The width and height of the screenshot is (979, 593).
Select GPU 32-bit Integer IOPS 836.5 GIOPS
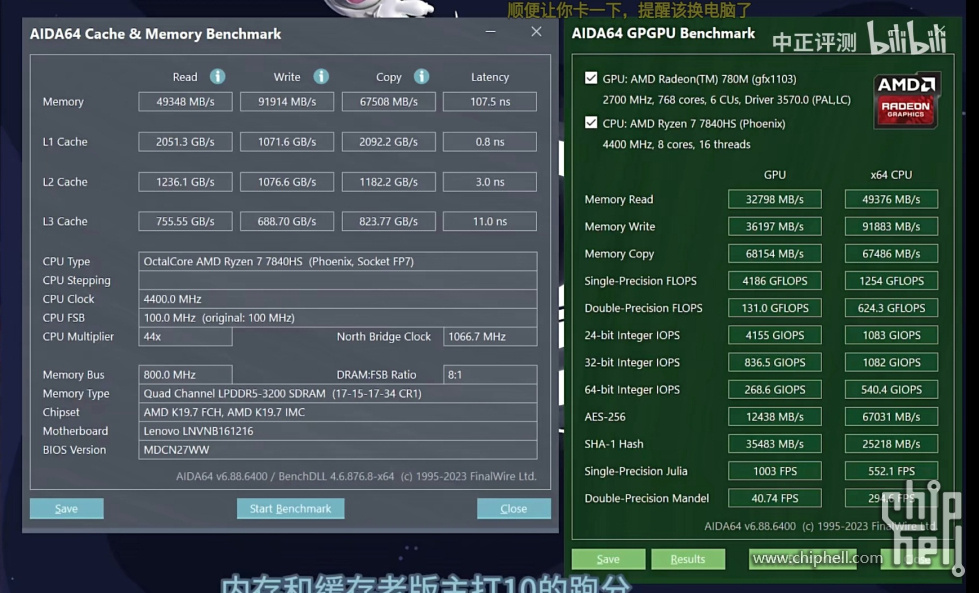click(x=775, y=362)
